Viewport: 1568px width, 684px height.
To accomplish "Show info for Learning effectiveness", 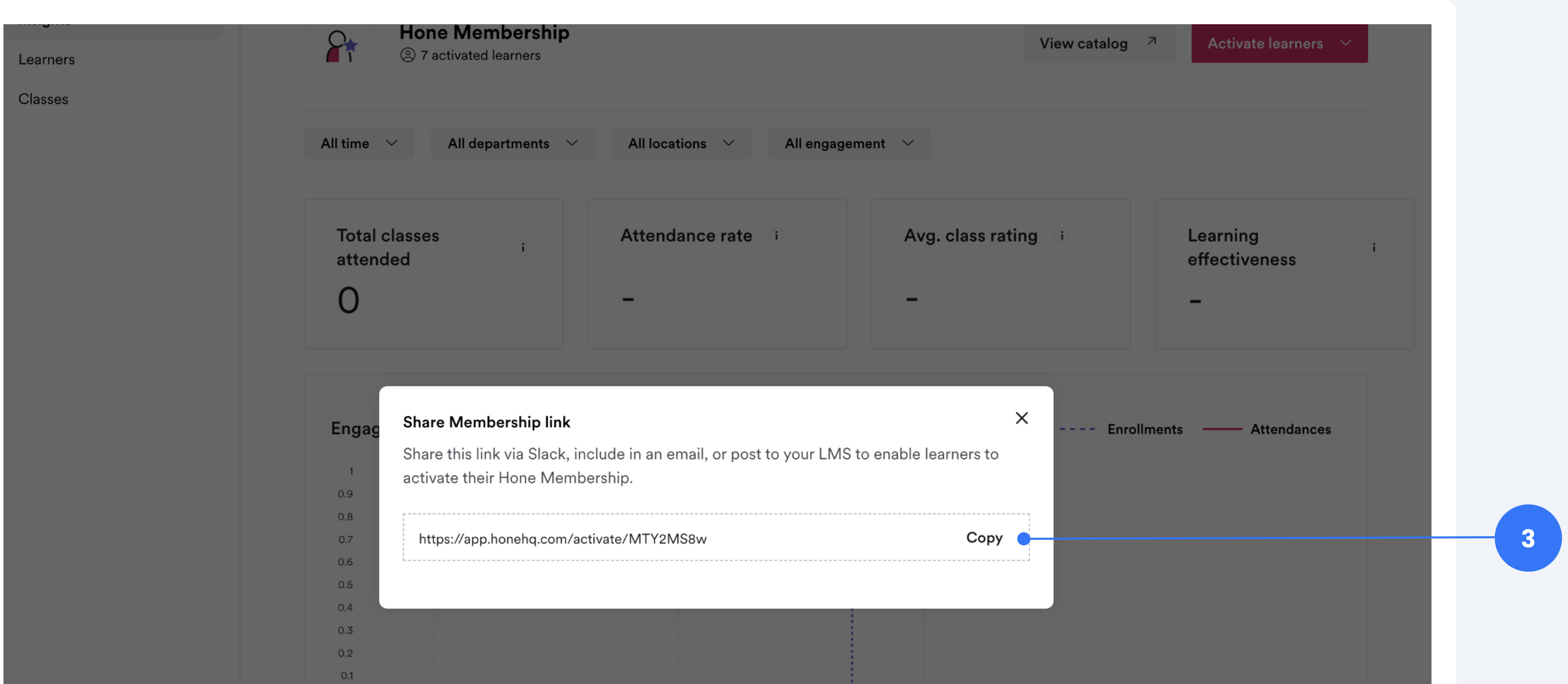I will (x=1373, y=247).
